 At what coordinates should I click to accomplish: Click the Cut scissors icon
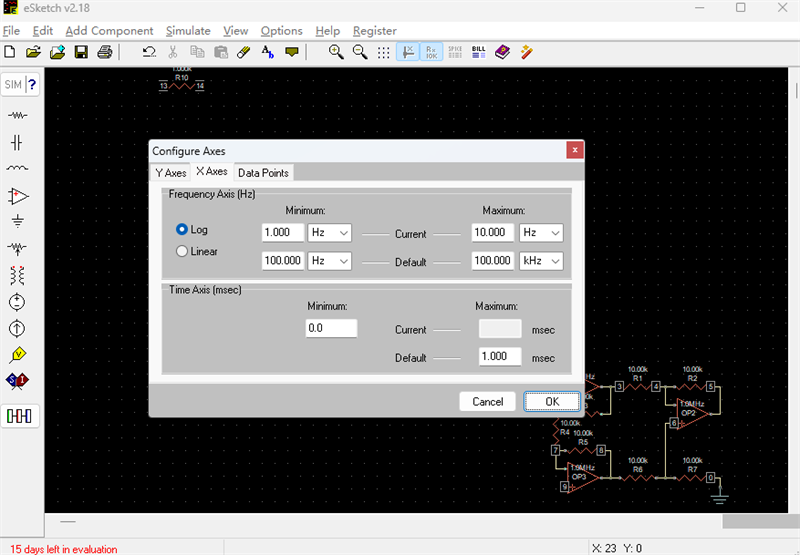[x=173, y=52]
